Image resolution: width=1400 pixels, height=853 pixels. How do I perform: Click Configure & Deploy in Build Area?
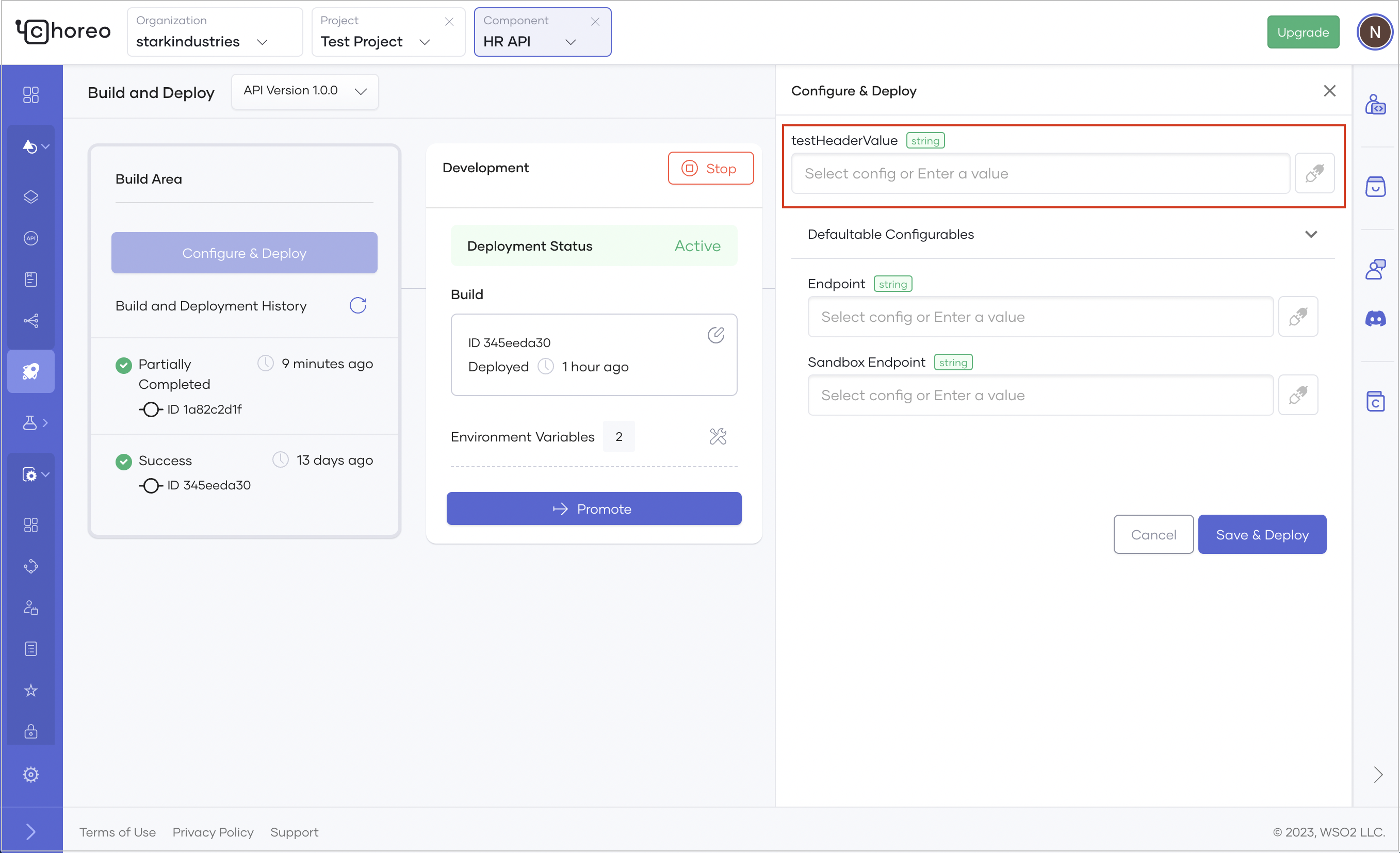[x=245, y=253]
